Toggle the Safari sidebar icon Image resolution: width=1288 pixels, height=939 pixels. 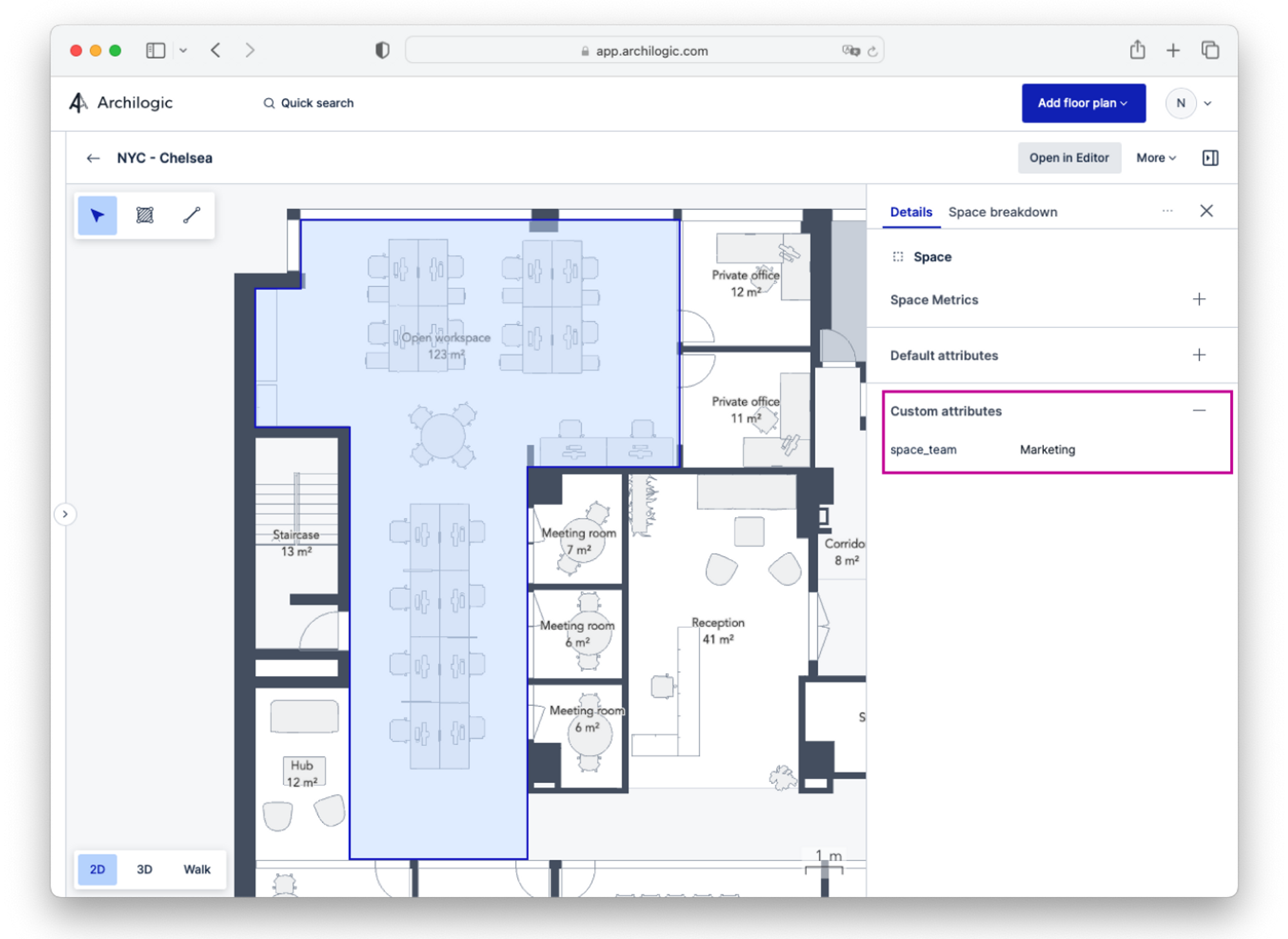(156, 50)
